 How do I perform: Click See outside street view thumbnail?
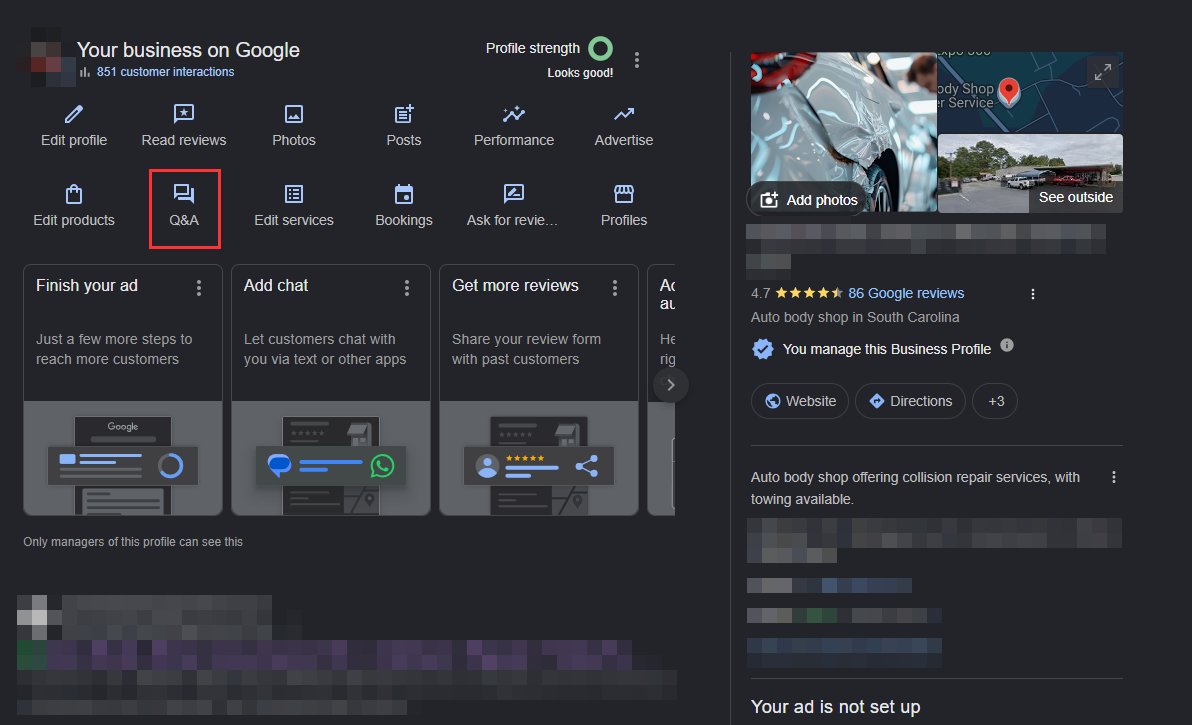pyautogui.click(x=1030, y=173)
